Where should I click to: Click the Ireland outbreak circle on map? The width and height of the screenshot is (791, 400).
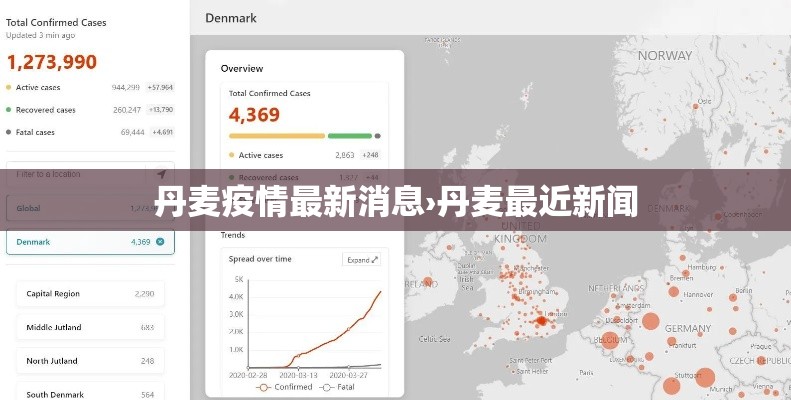tap(428, 282)
